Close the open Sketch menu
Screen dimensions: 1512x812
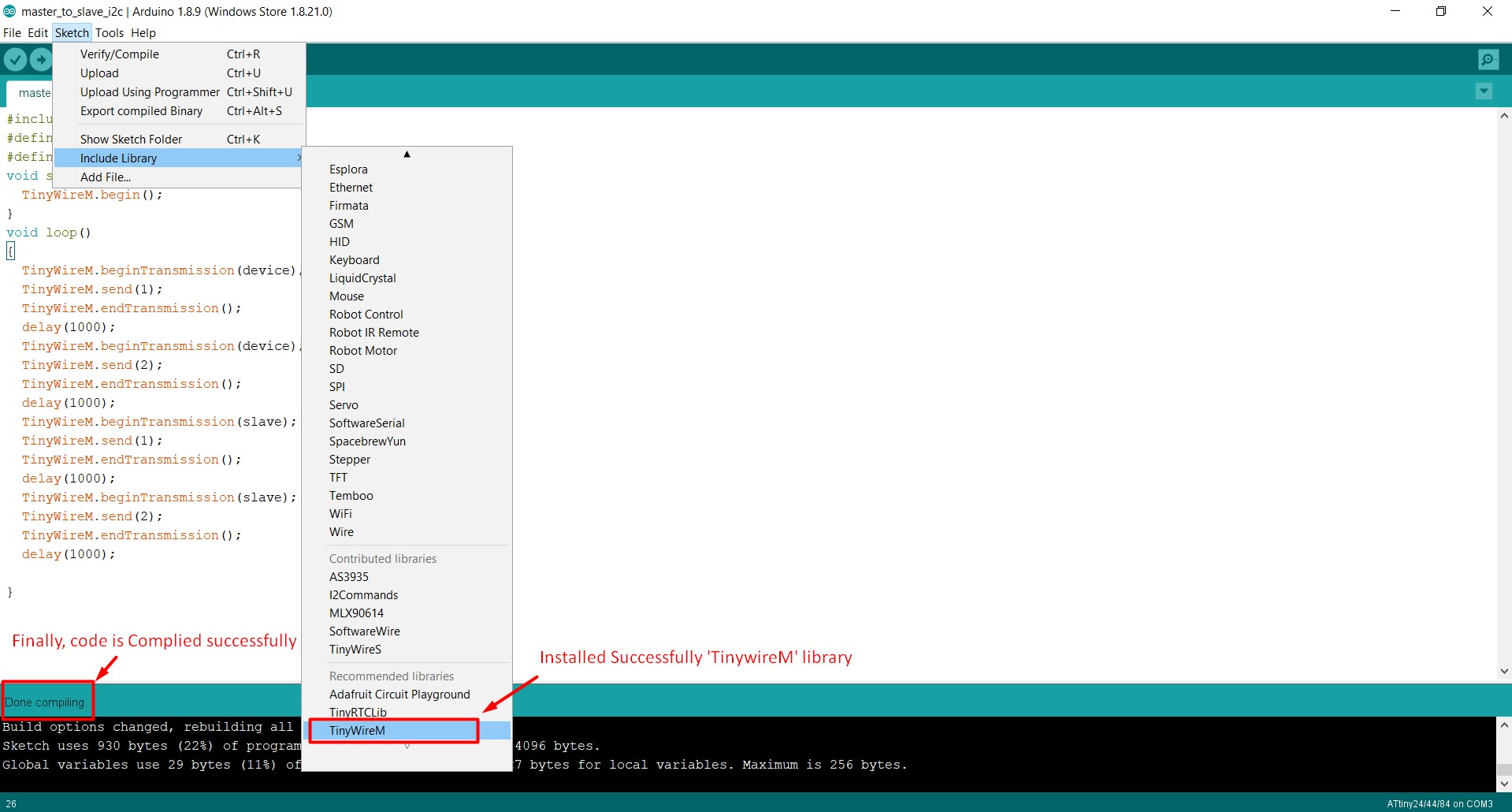tap(72, 33)
